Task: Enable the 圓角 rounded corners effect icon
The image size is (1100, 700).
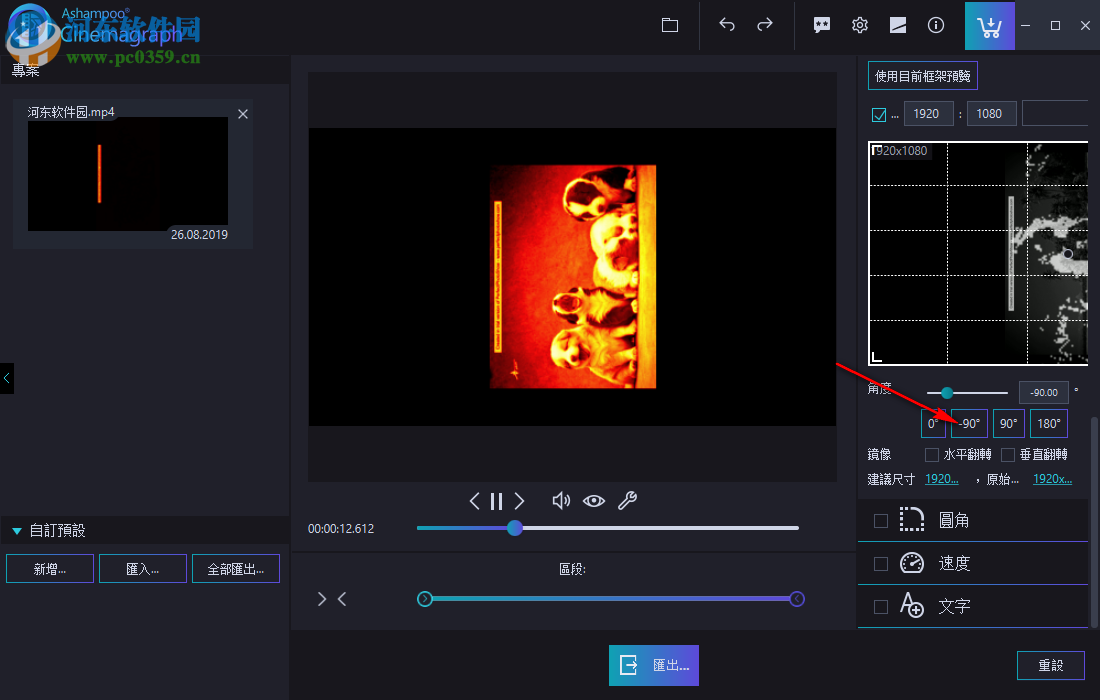Action: (x=912, y=520)
